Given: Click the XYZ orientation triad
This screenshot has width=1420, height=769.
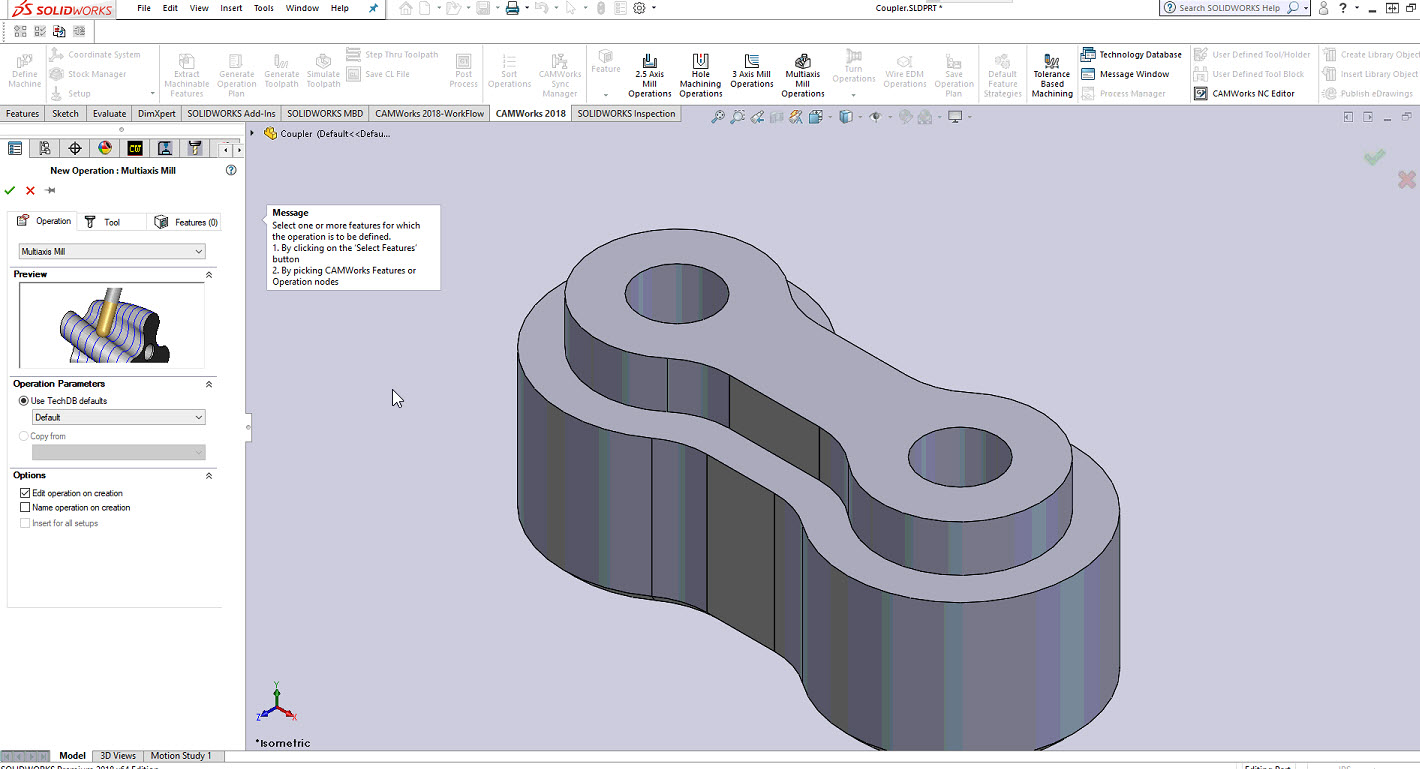Looking at the screenshot, I should 276,704.
